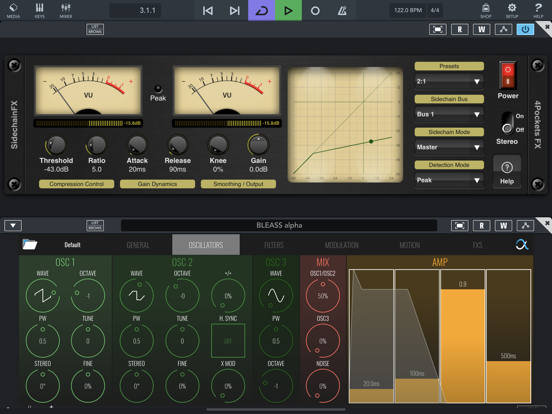Switch to the FILTERS tab
552x414 pixels.
(x=274, y=245)
